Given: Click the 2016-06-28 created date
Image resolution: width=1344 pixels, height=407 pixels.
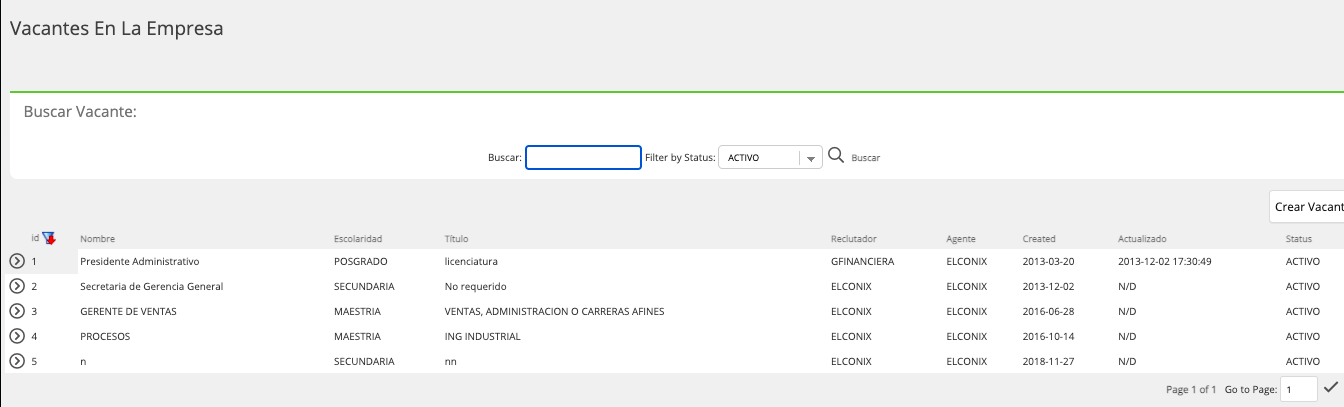Looking at the screenshot, I should tap(1048, 311).
